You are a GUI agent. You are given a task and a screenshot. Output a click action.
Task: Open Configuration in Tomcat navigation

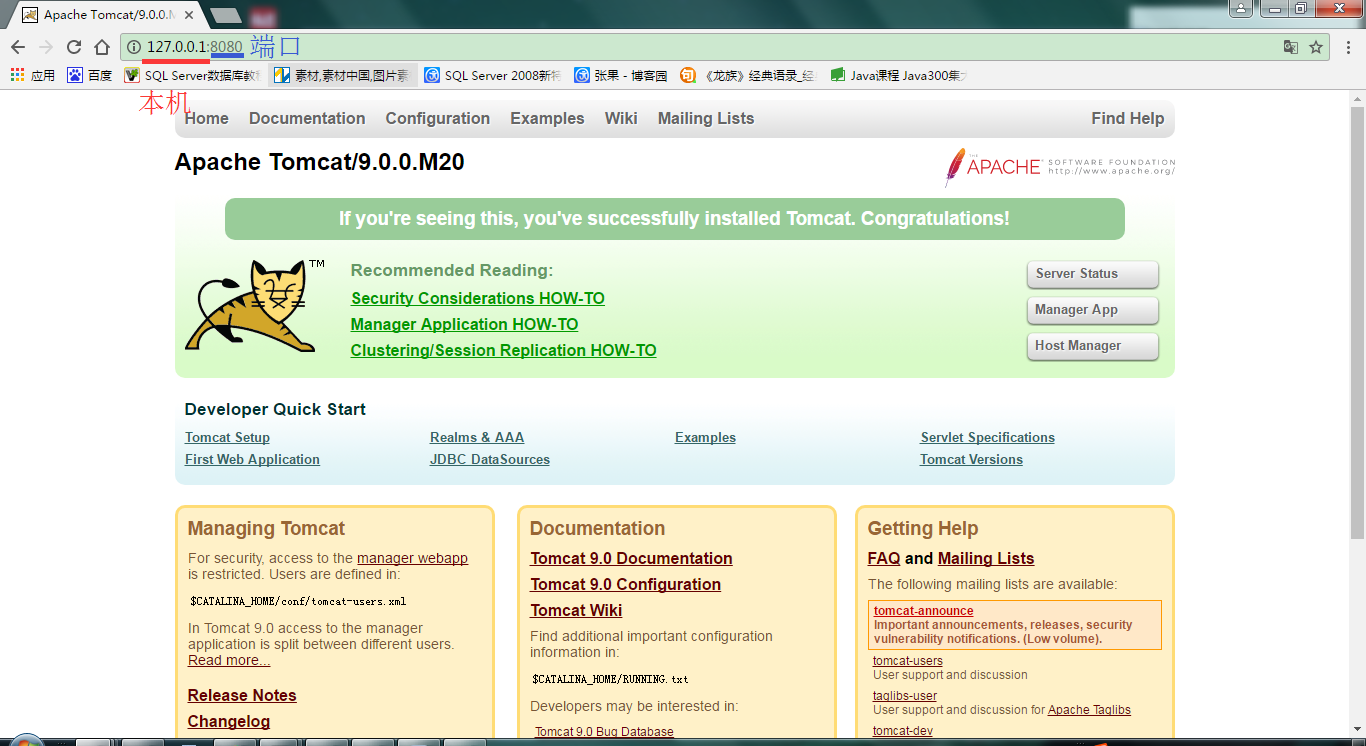(438, 118)
